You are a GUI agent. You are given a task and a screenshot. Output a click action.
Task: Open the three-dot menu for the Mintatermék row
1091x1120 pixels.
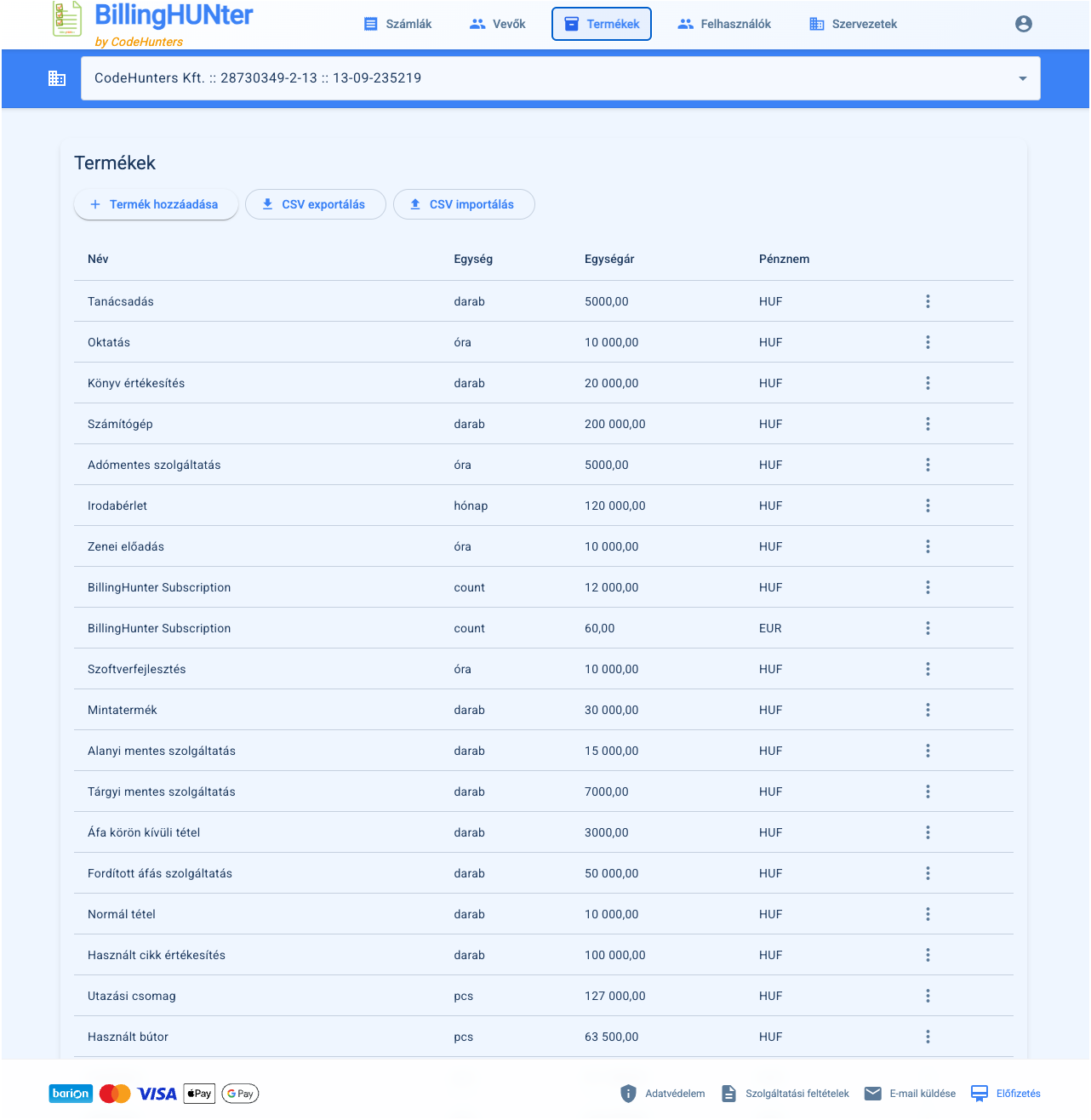(928, 710)
